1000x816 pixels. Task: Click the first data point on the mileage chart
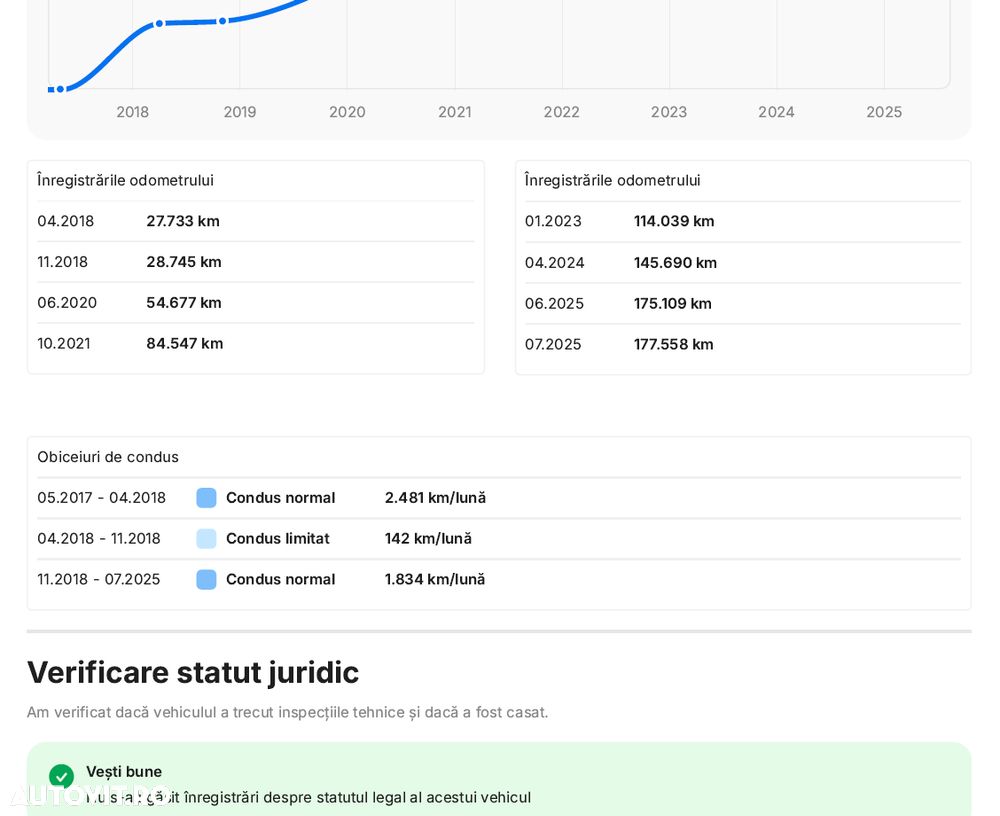click(x=60, y=89)
